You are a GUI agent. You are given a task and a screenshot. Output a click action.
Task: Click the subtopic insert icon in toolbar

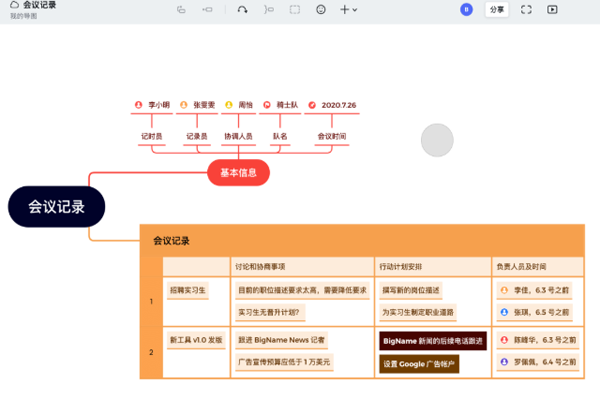point(181,9)
